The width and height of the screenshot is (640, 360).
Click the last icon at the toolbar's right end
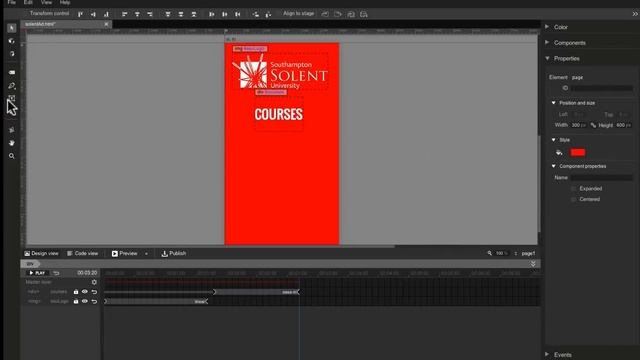tap(364, 14)
